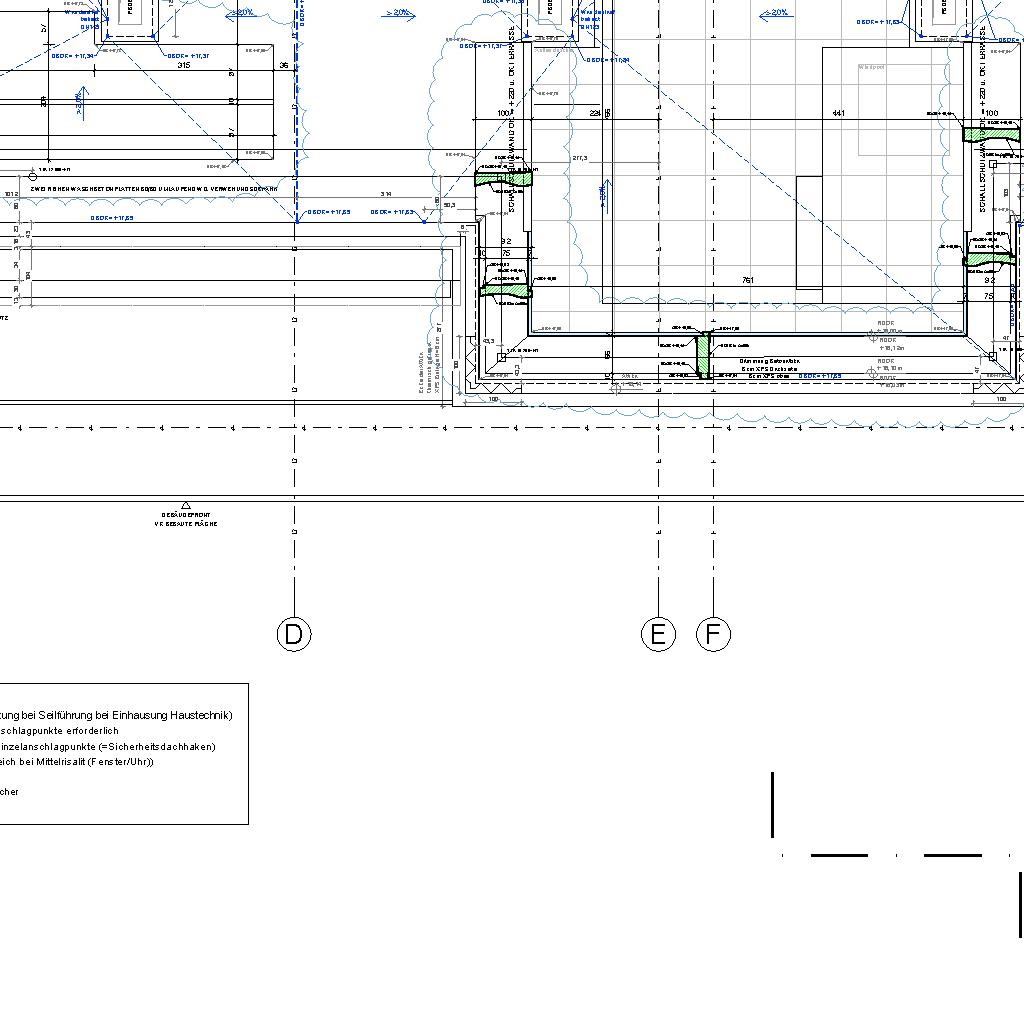This screenshot has height=1024, width=1024.
Task: Select the grid axis bubble E
Action: click(658, 634)
